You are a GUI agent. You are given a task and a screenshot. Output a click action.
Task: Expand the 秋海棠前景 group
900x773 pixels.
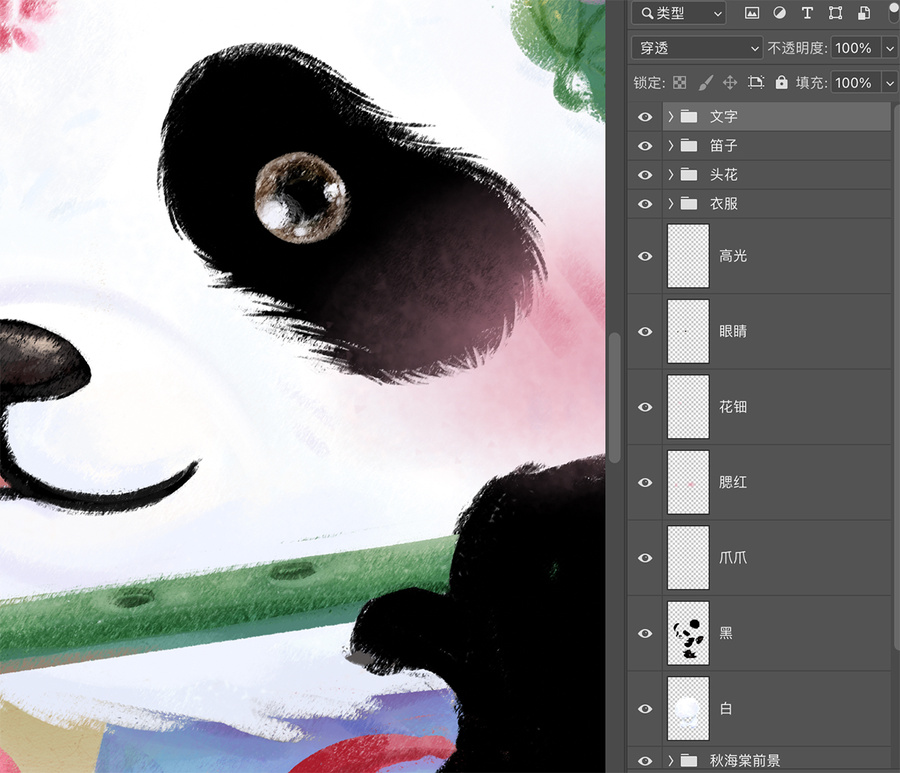(670, 761)
